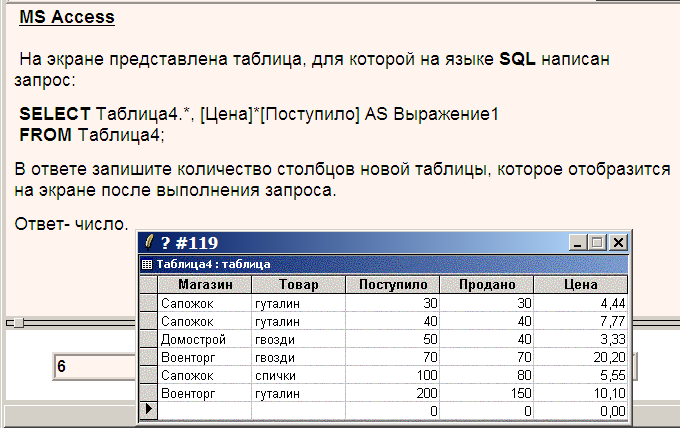
Task: Click row selector for Домострой row
Action: pyautogui.click(x=149, y=340)
